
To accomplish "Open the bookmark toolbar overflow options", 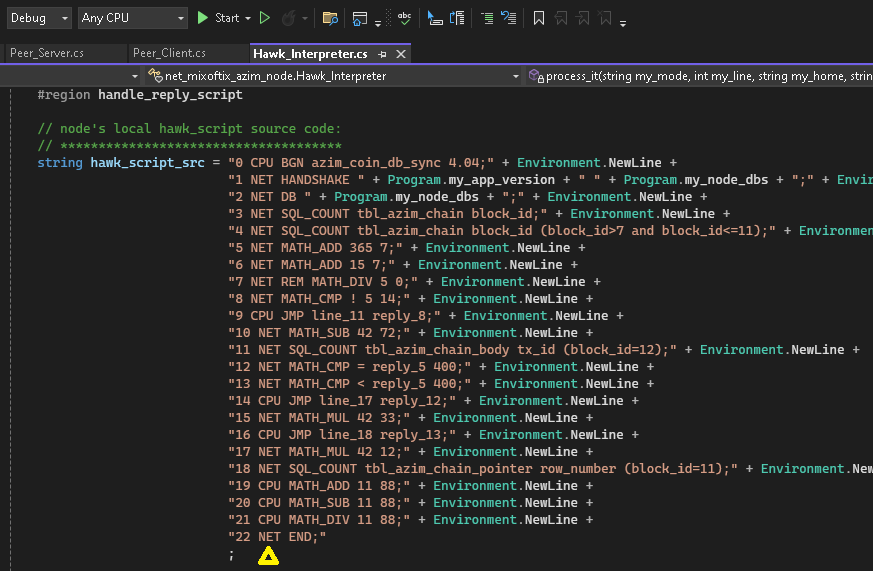I will pyautogui.click(x=623, y=23).
